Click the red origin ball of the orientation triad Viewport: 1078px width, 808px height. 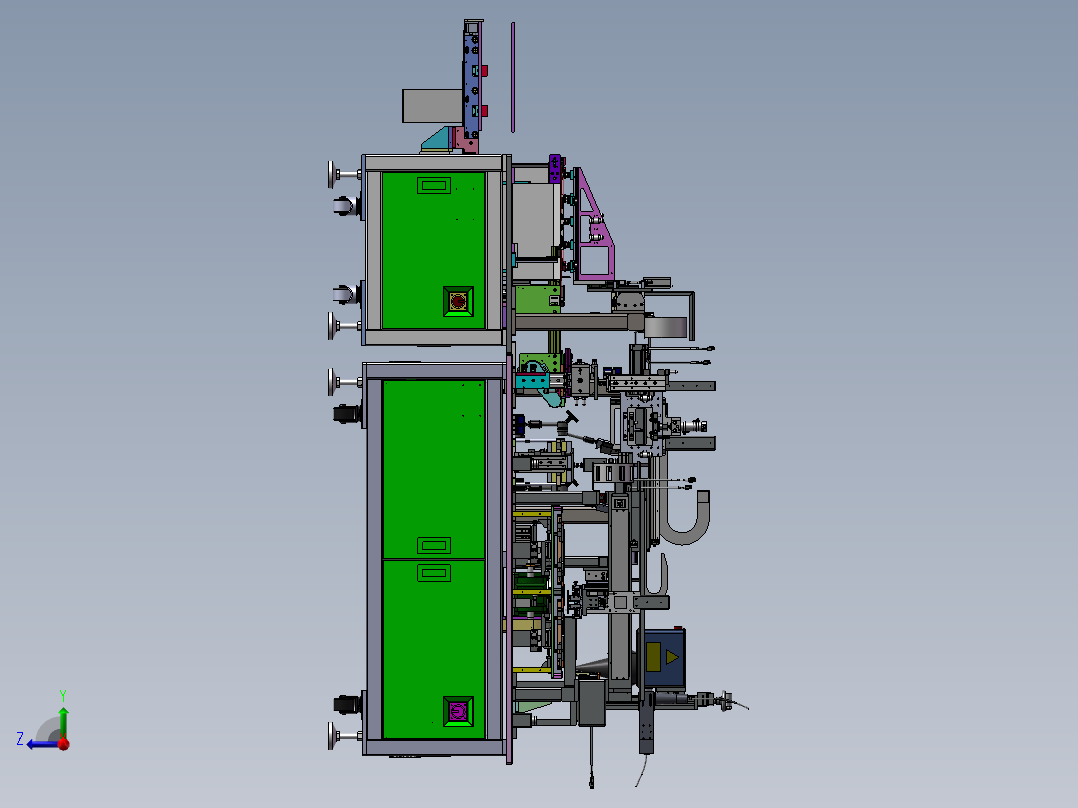coord(64,743)
